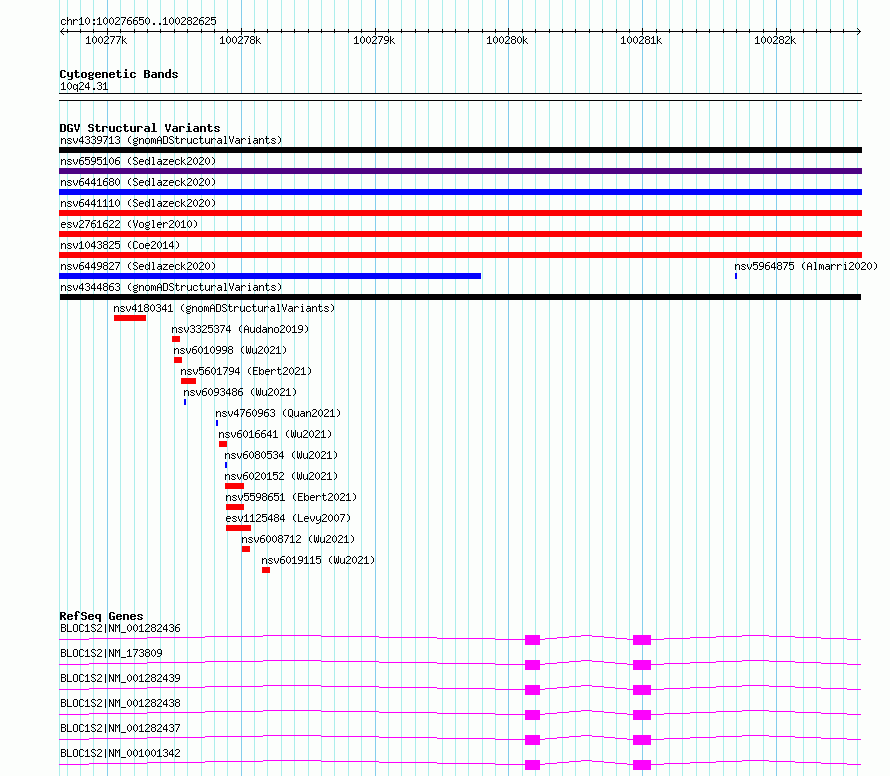Click first magenta exon of NM_001282436
890x776 pixels.
pyautogui.click(x=532, y=640)
